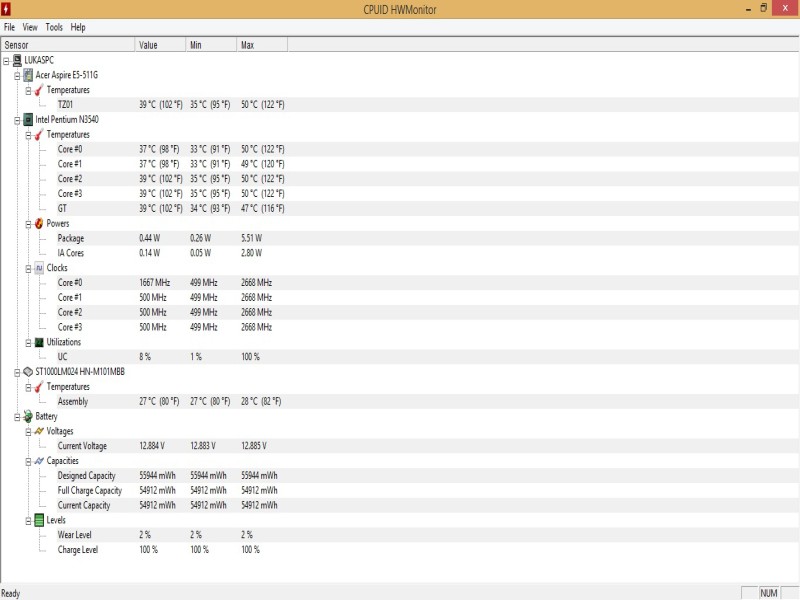Collapse Temperatures under Acer Aspire
The width and height of the screenshot is (800, 600).
(x=29, y=91)
